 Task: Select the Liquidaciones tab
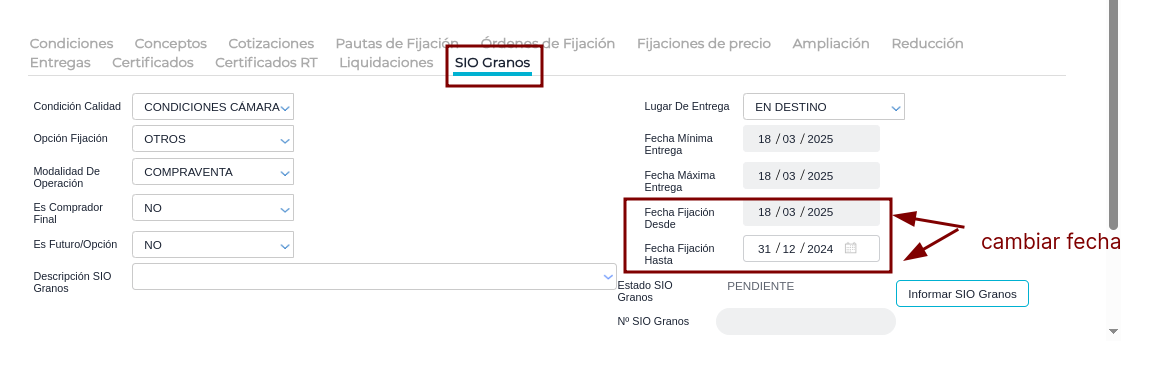pyautogui.click(x=386, y=63)
